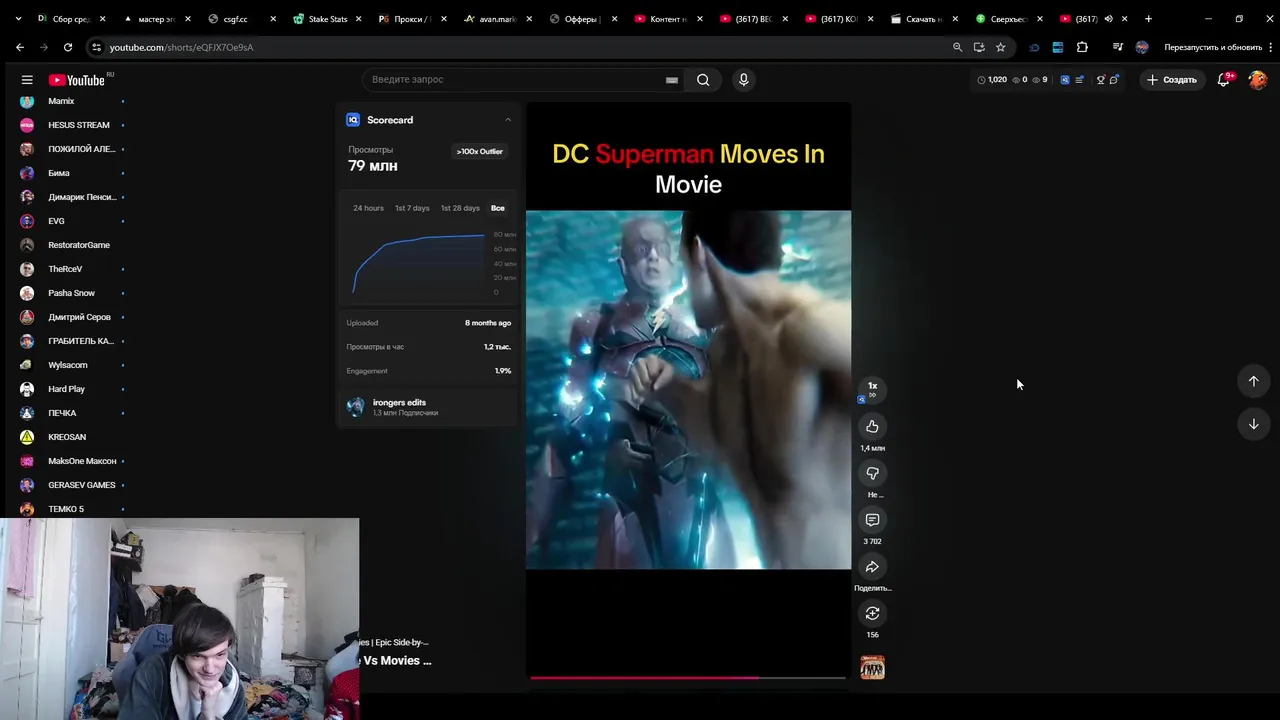Open the browser three-dot menu
Screen dimensions: 1280x720
(x=1271, y=47)
